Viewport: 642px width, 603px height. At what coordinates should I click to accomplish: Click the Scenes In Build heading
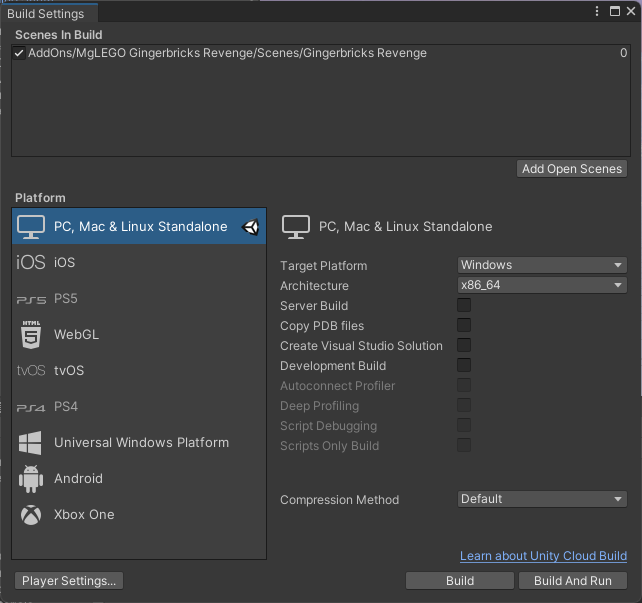coord(59,35)
